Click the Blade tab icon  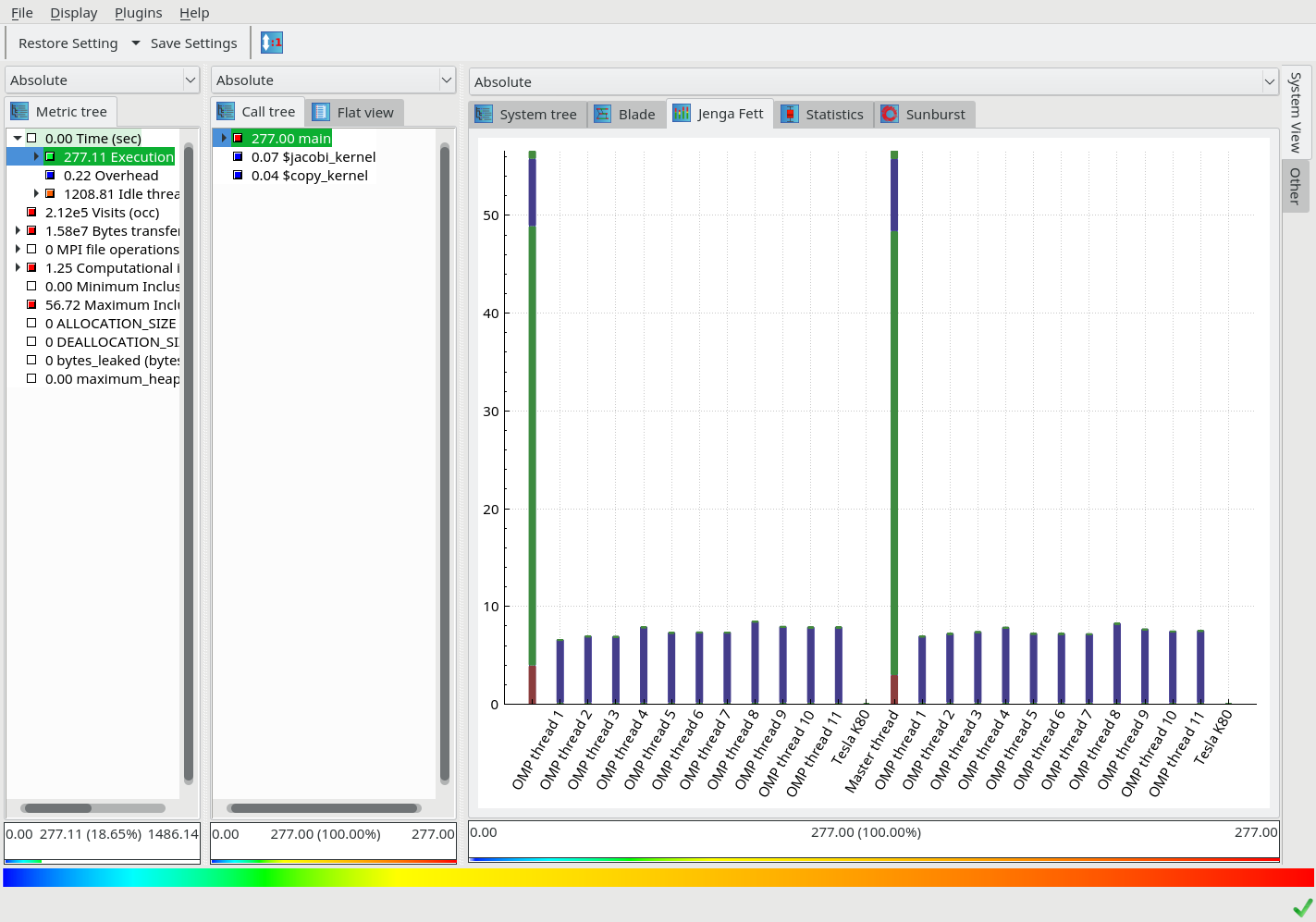pyautogui.click(x=602, y=114)
